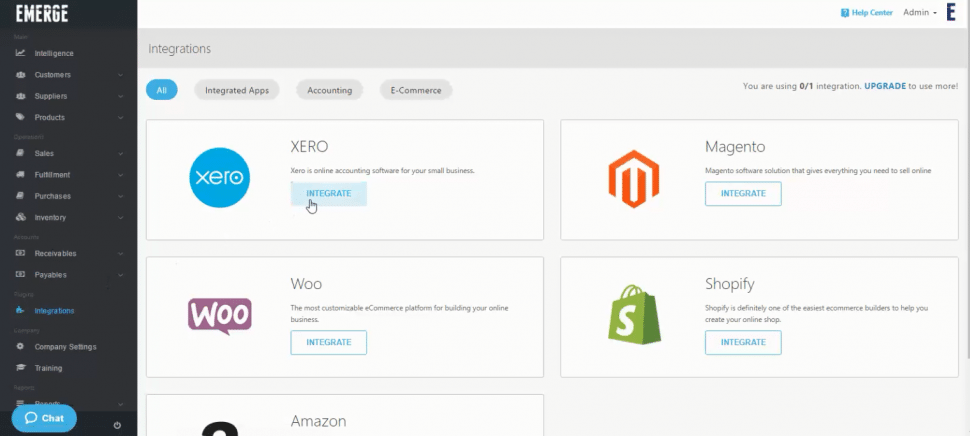The width and height of the screenshot is (970, 436).
Task: Click the Integrations page heading
Action: (x=179, y=48)
